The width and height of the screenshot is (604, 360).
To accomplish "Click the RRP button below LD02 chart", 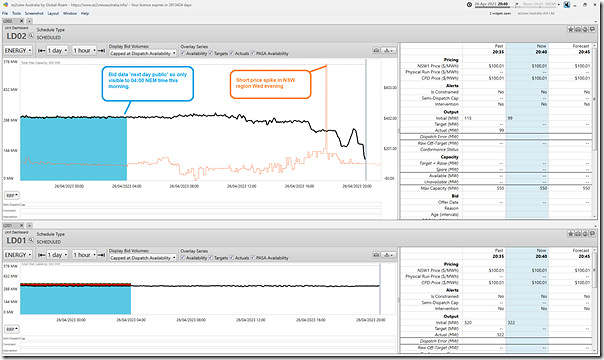I will pyautogui.click(x=12, y=196).
